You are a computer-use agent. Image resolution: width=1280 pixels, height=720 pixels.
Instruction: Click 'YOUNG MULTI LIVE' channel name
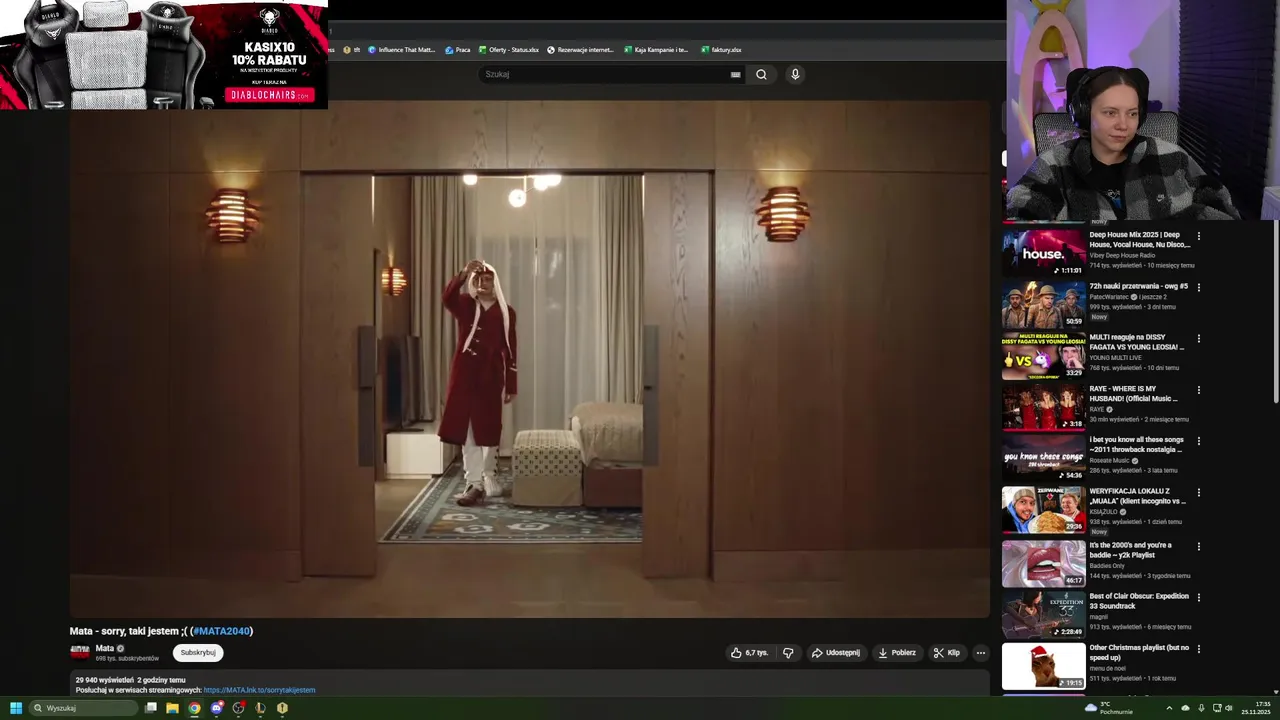tap(1115, 358)
